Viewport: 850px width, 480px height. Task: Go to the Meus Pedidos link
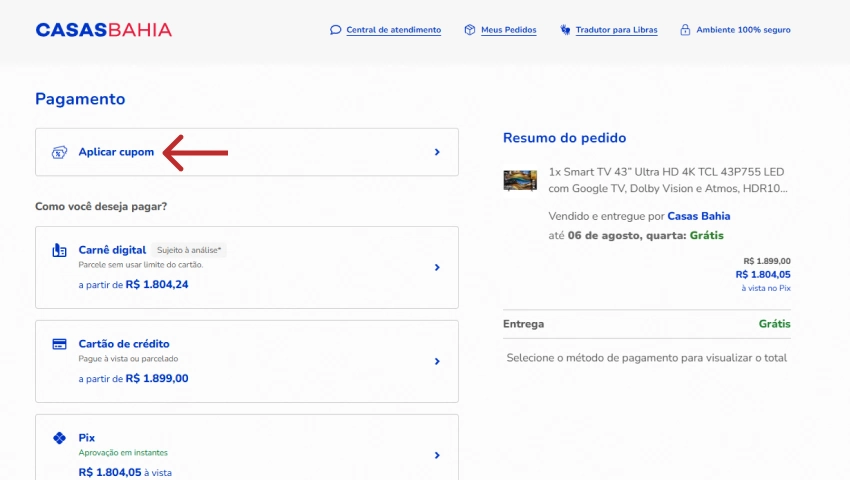[508, 30]
